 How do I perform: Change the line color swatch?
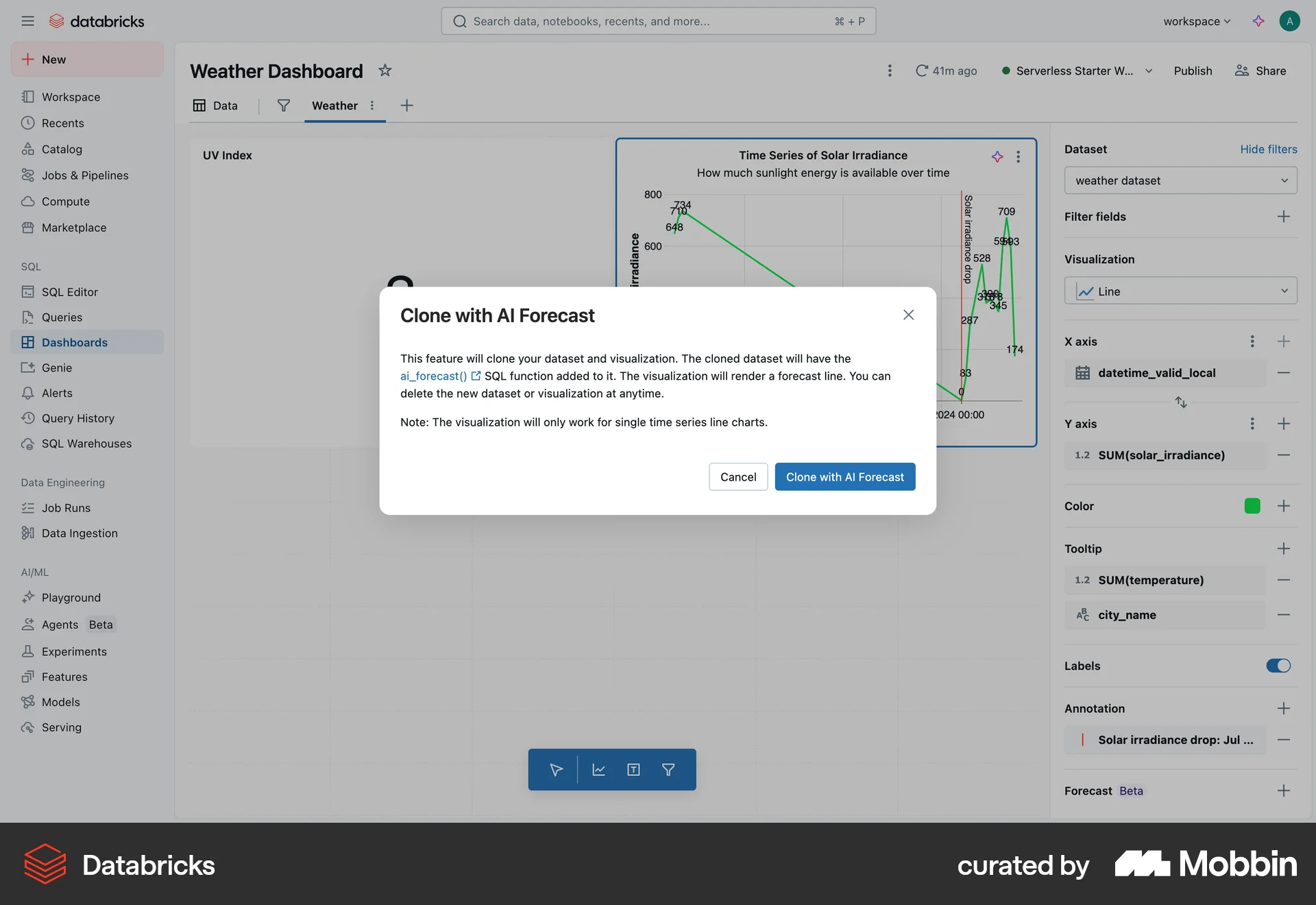(1252, 506)
